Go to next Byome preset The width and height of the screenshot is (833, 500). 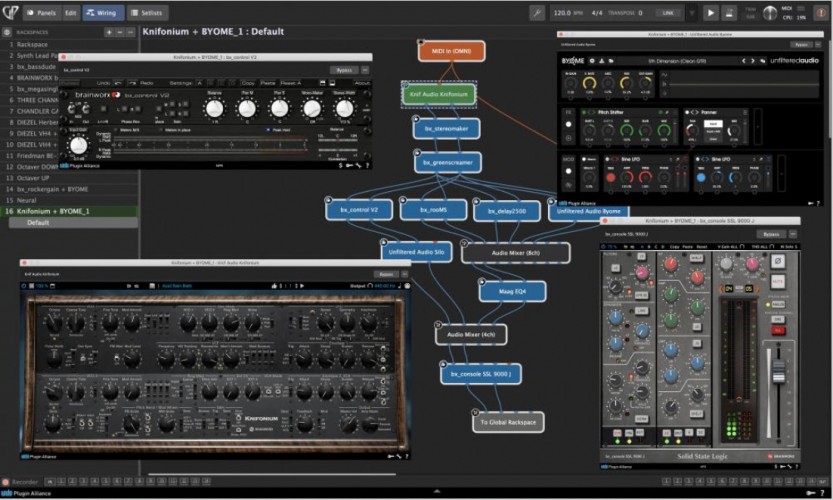point(752,61)
